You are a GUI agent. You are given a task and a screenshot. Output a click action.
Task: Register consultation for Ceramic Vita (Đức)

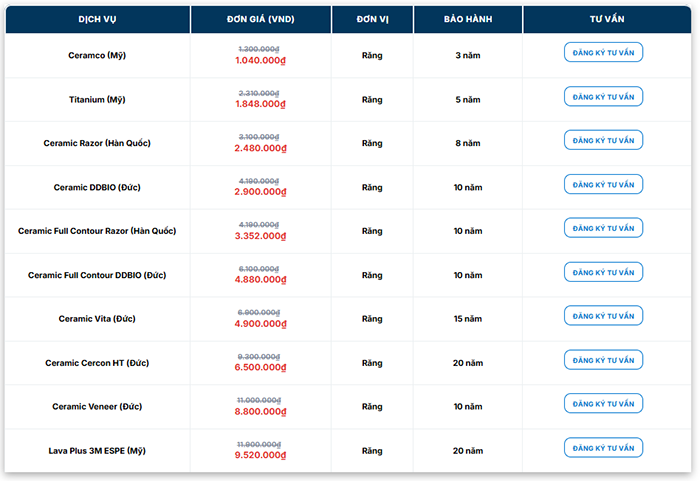(x=603, y=315)
